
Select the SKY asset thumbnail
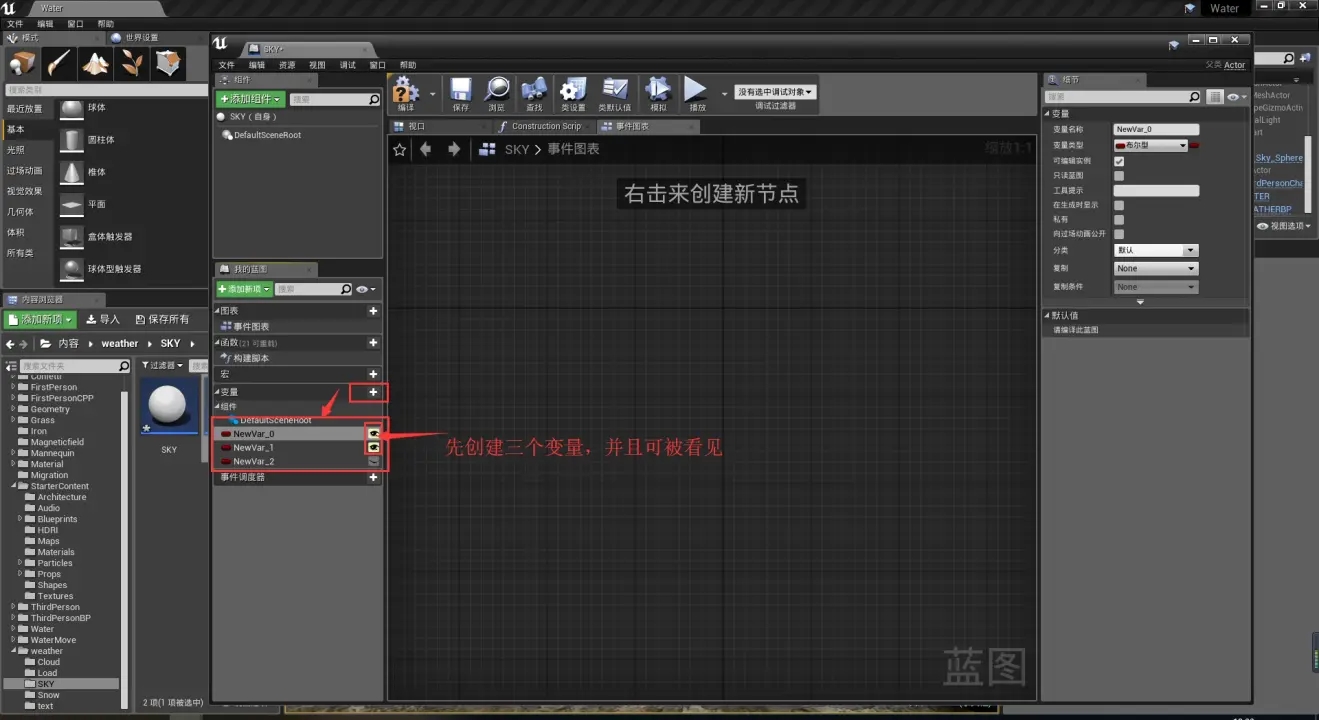tap(169, 407)
